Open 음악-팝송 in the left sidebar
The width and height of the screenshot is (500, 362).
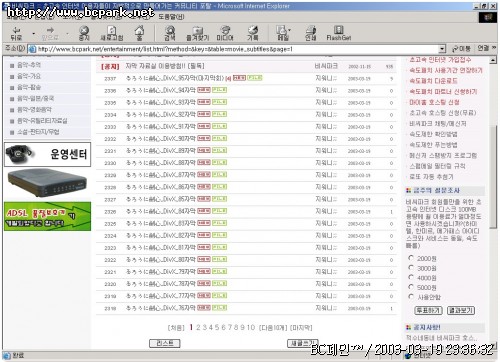coord(29,87)
